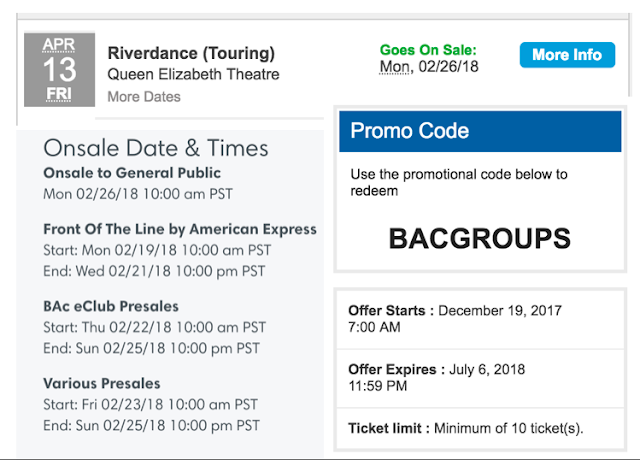Open the Riverdance (Touring) event title
Screen dimensions: 640x460
[190, 53]
